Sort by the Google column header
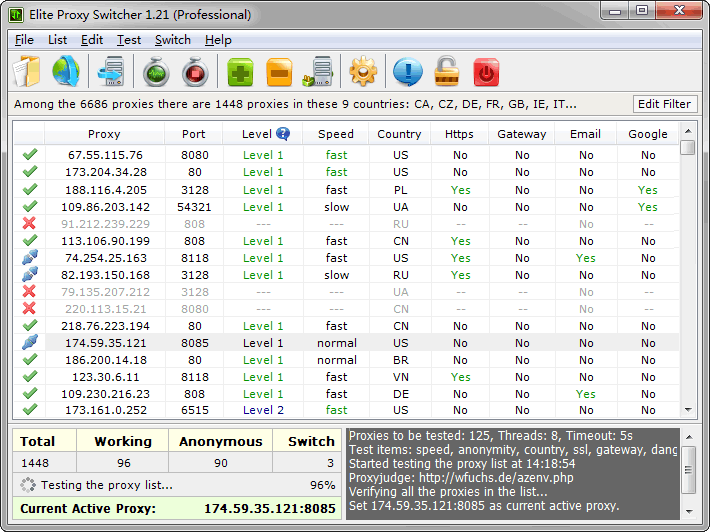Viewport: 710px width, 532px height. (648, 134)
